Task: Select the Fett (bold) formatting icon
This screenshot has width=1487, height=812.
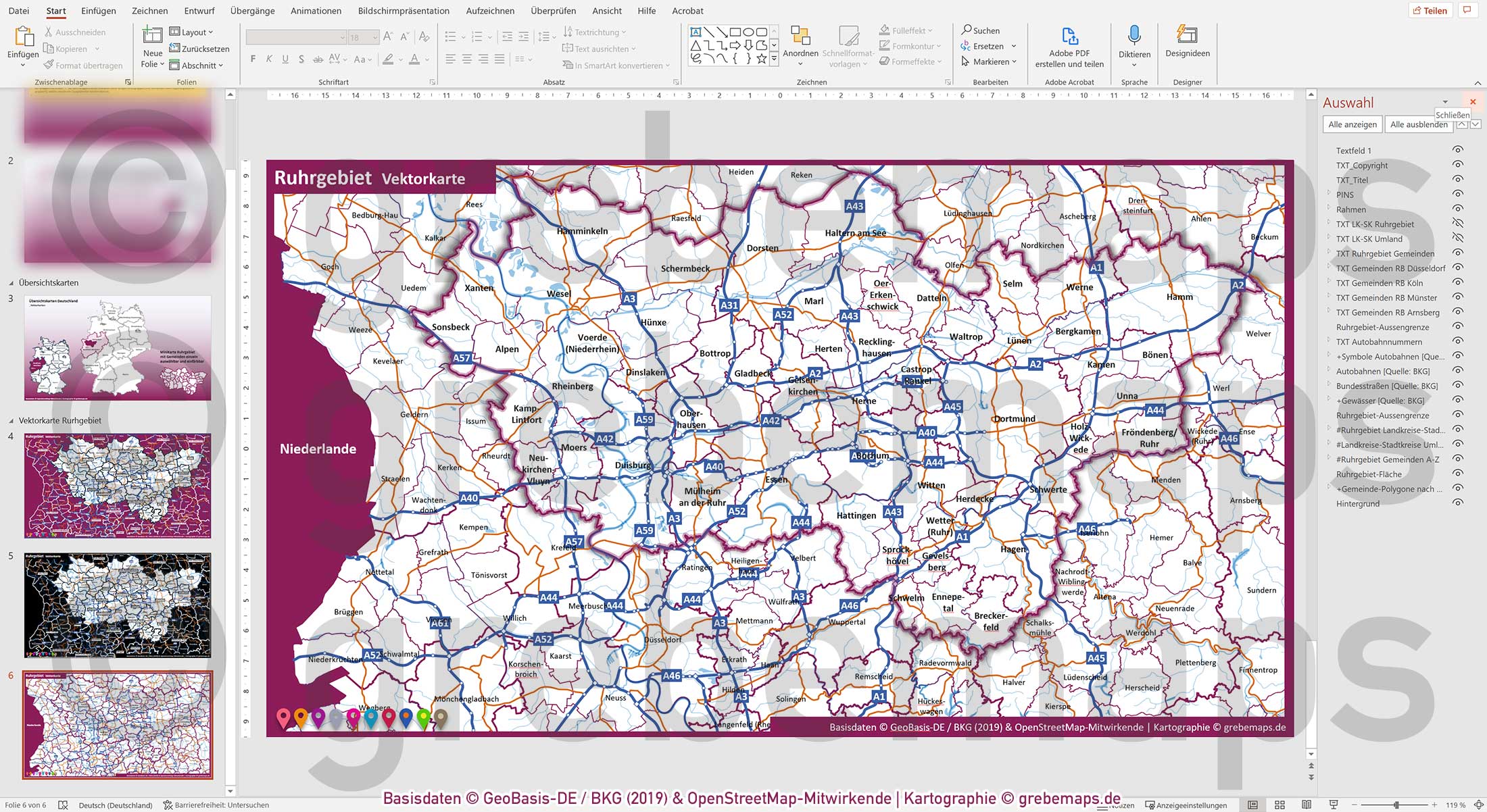Action: click(x=252, y=59)
